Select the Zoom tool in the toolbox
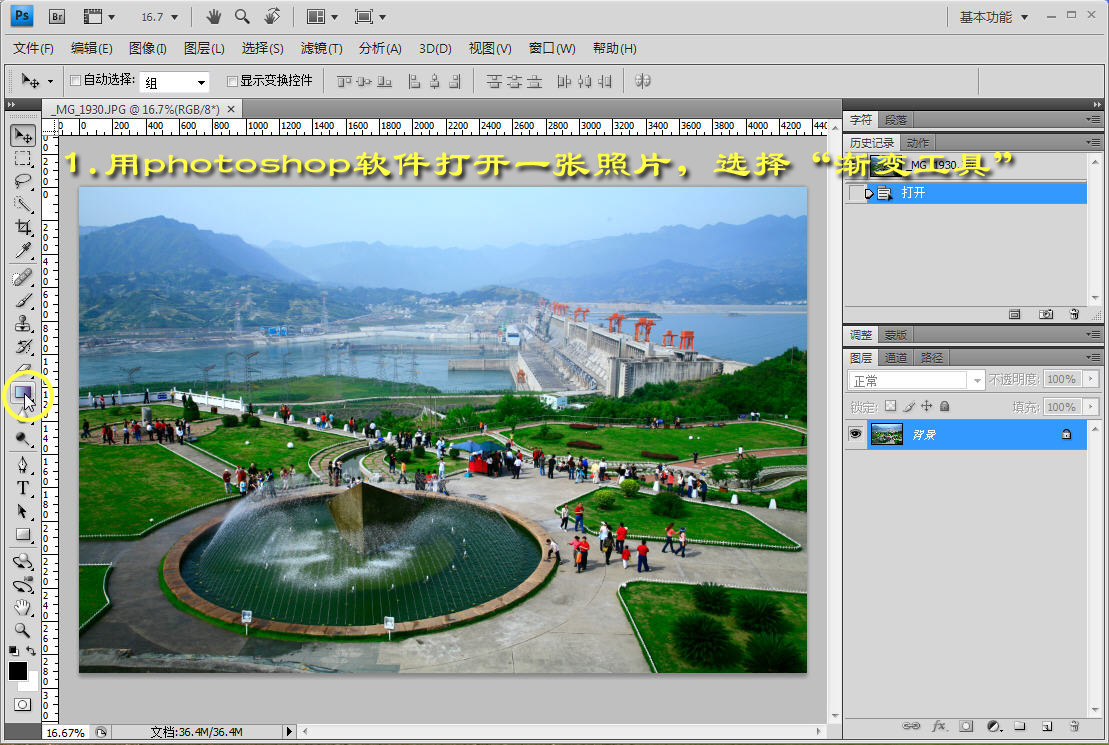Image resolution: width=1109 pixels, height=745 pixels. click(23, 630)
